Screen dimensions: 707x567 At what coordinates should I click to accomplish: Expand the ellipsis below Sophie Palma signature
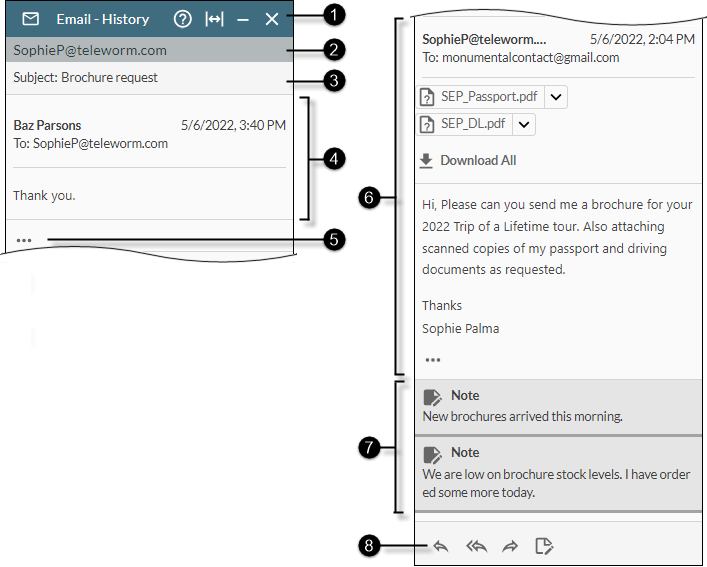[432, 359]
